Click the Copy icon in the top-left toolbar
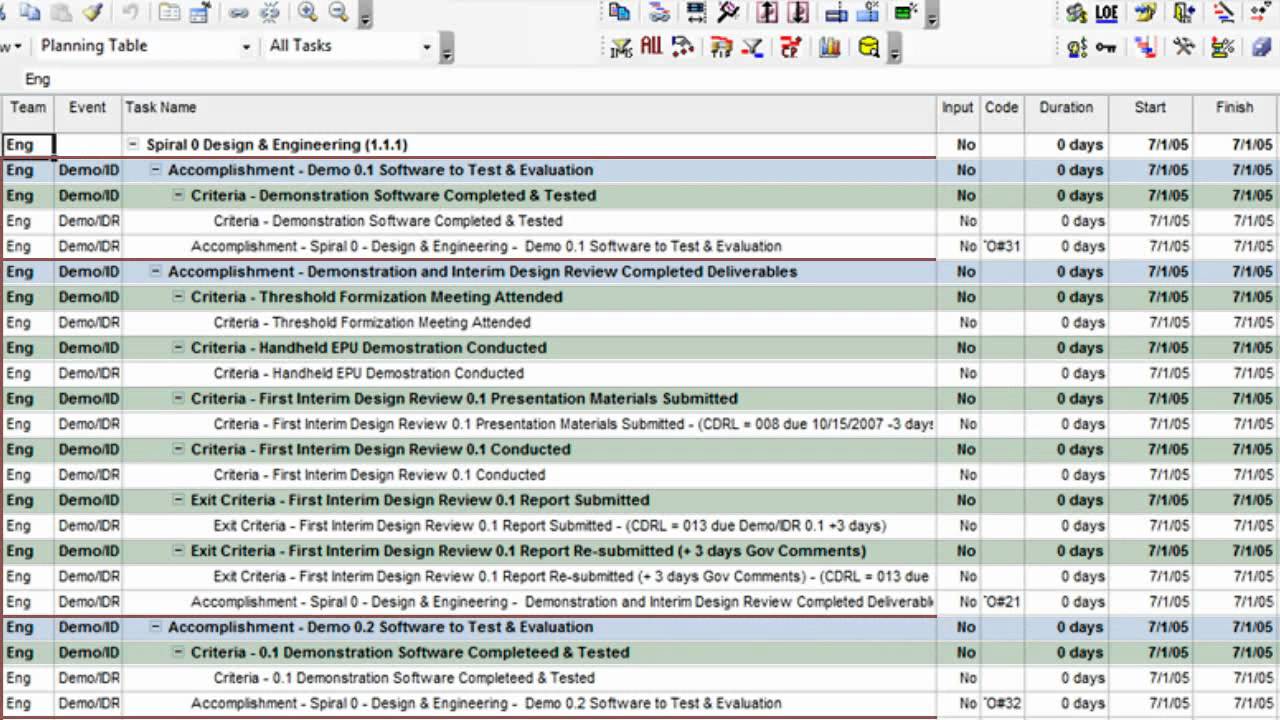The width and height of the screenshot is (1280, 720). [x=30, y=12]
